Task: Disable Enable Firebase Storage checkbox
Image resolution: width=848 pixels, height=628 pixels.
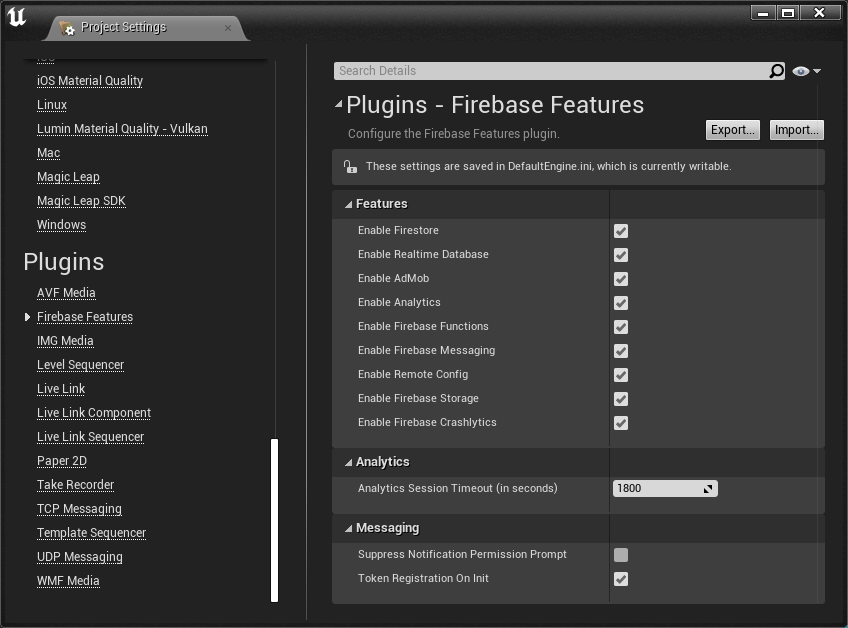Action: (x=621, y=399)
